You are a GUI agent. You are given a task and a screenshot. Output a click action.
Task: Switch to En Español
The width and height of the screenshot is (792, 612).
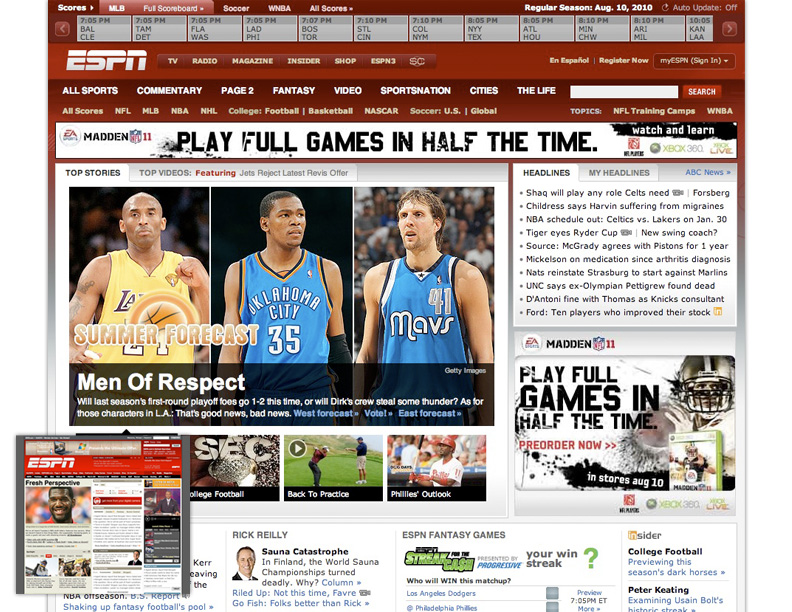click(x=569, y=60)
